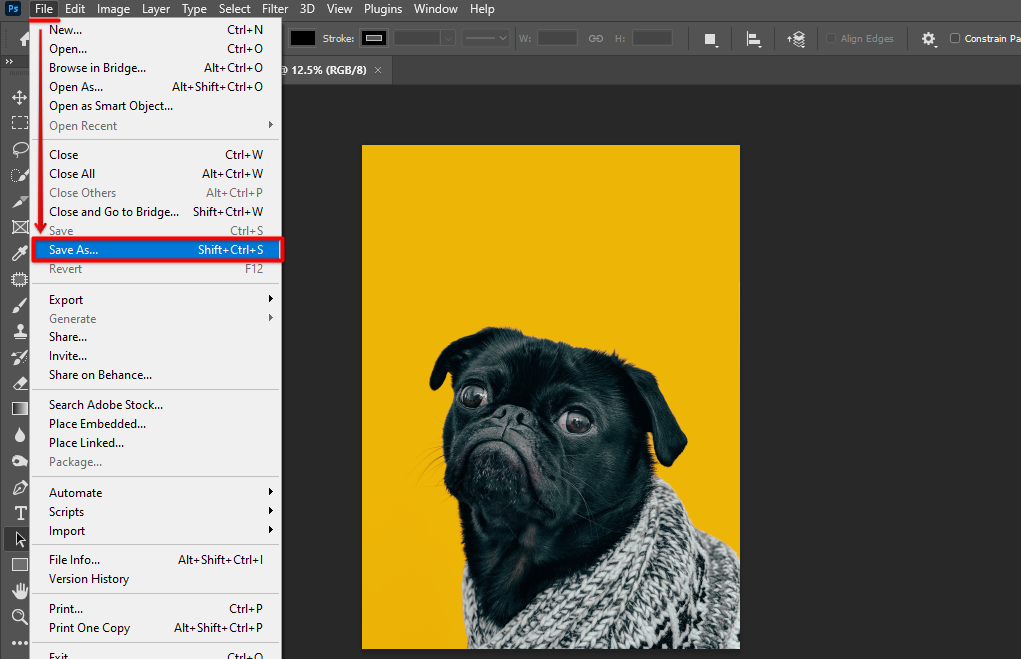The width and height of the screenshot is (1021, 659).
Task: Choose the Lasso tool
Action: [19, 149]
